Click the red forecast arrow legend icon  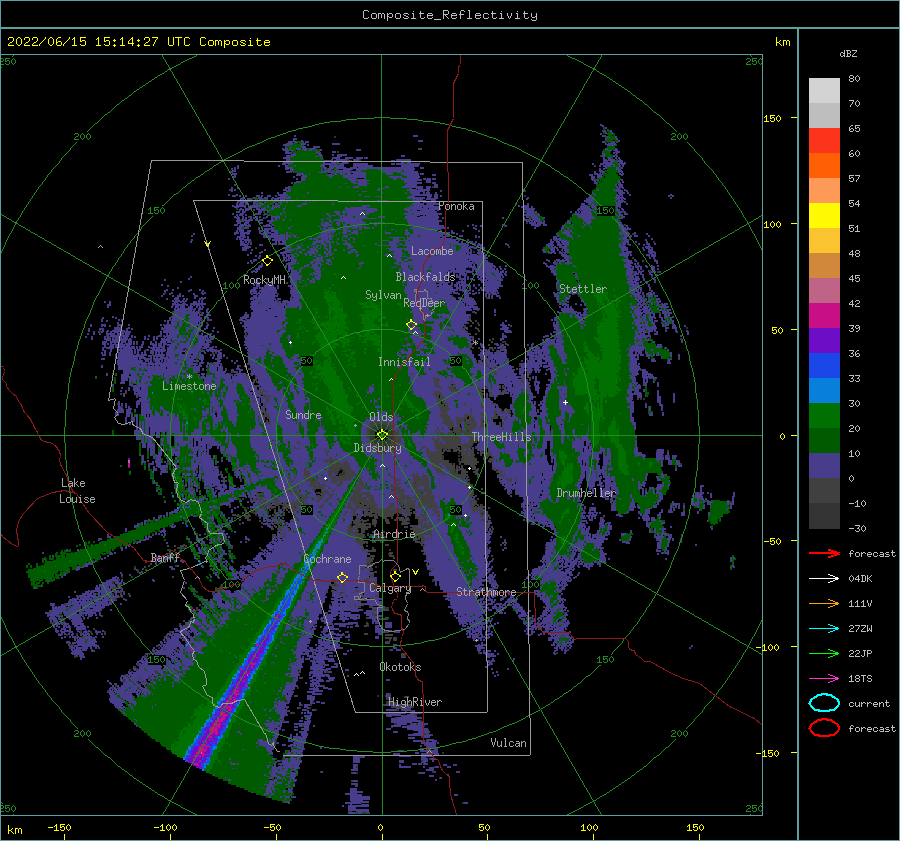coord(824,553)
